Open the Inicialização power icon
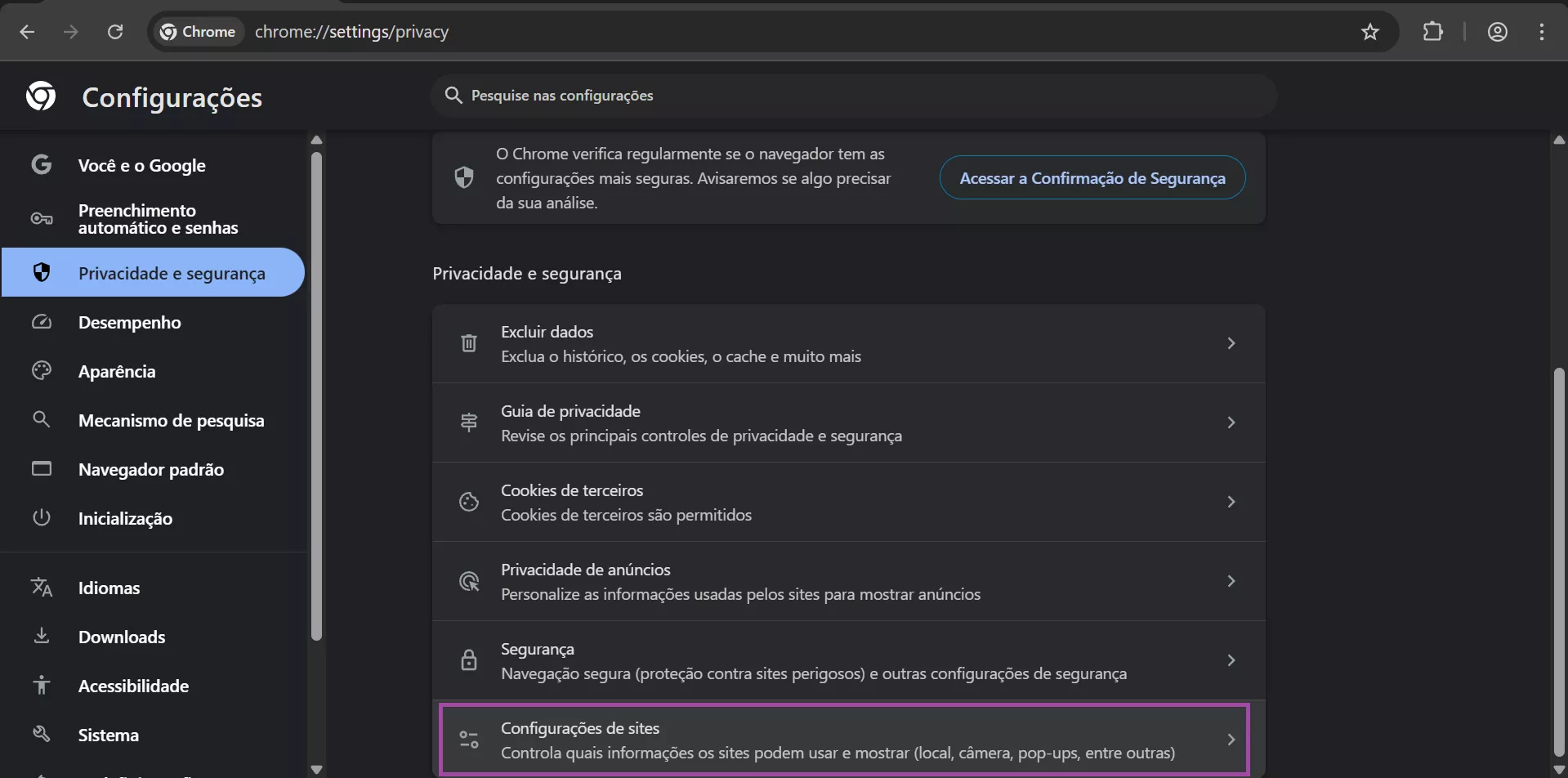 pyautogui.click(x=42, y=516)
